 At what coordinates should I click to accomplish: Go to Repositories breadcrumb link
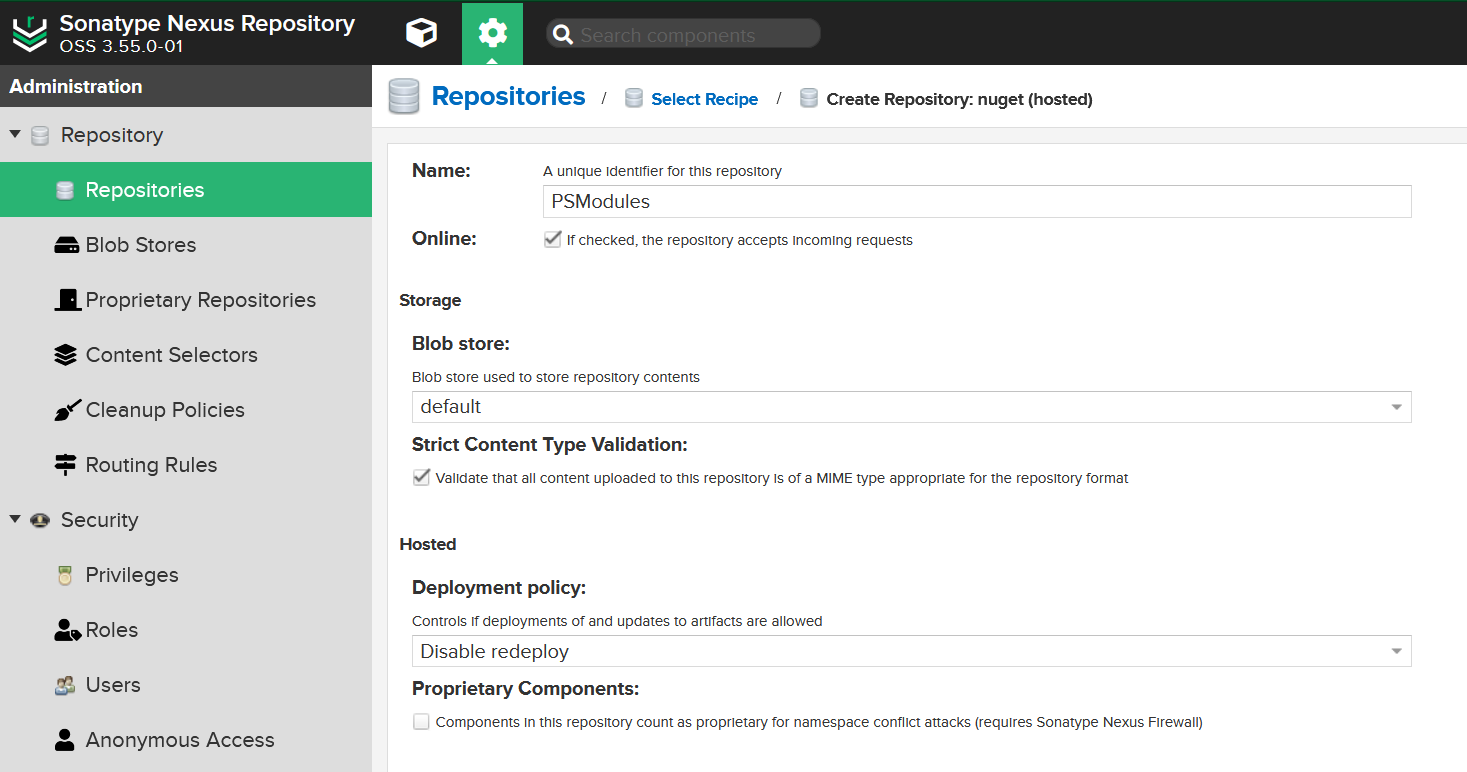(x=508, y=97)
